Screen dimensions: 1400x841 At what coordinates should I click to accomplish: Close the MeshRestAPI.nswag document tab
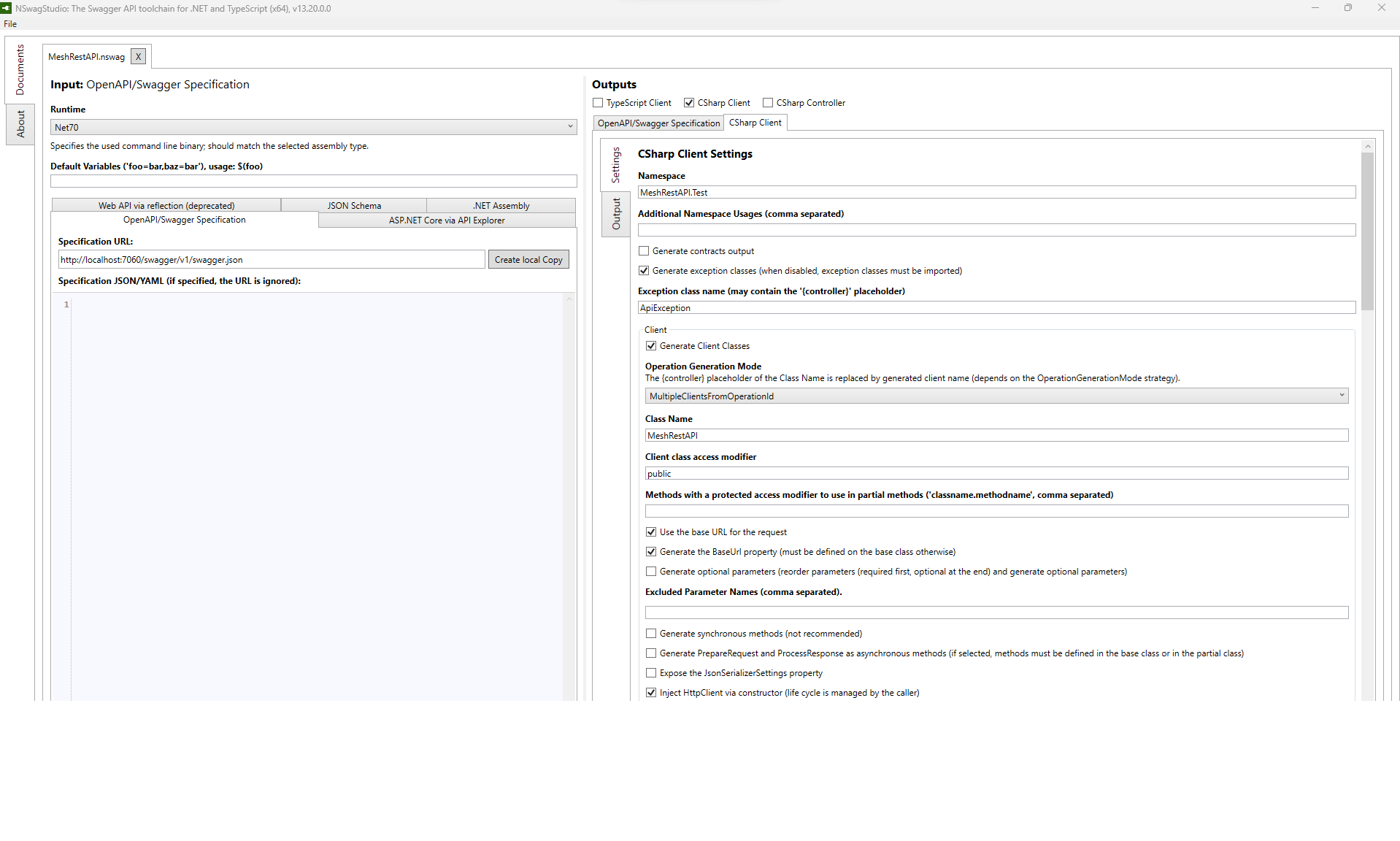(138, 56)
